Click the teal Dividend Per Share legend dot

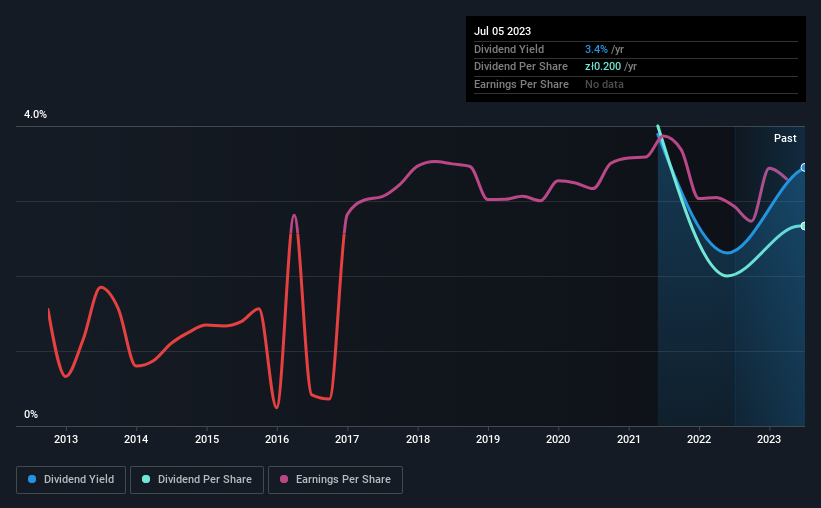[x=146, y=479]
